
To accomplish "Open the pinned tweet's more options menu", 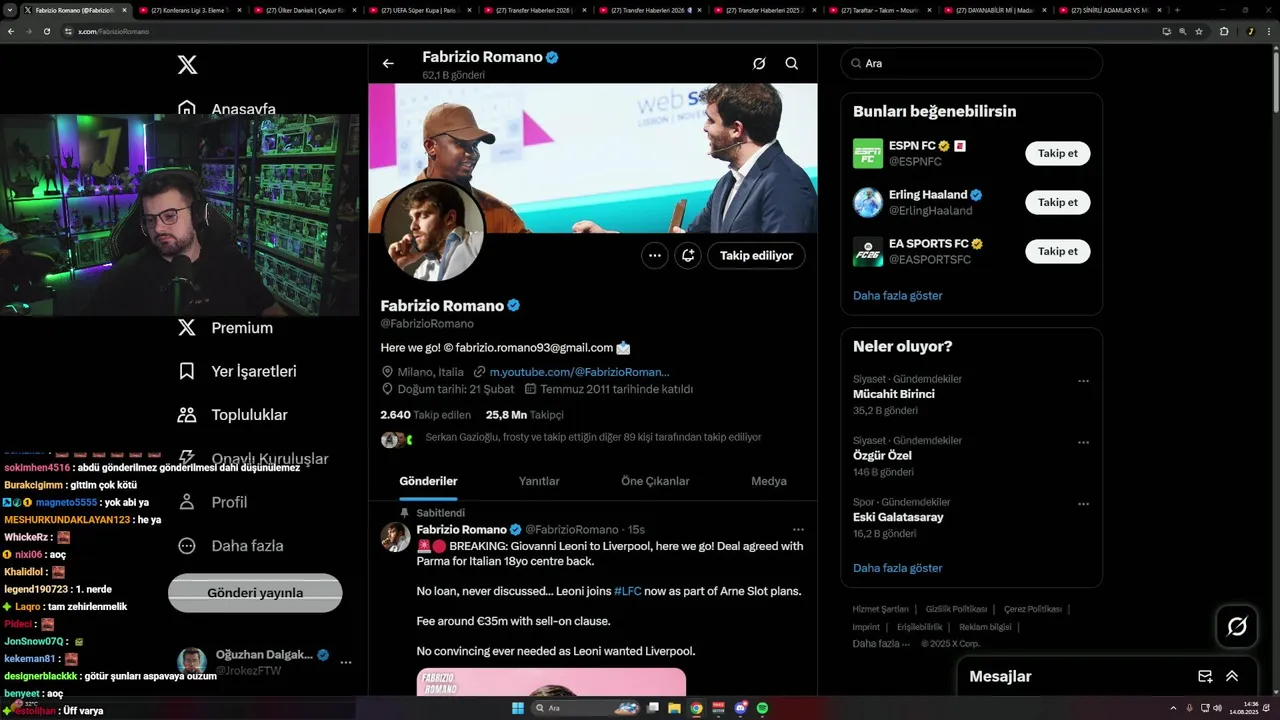I will pyautogui.click(x=798, y=529).
